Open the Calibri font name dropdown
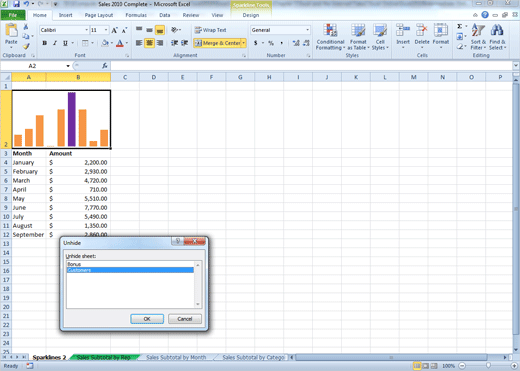Screen dimensions: 520x371 pyautogui.click(x=86, y=30)
